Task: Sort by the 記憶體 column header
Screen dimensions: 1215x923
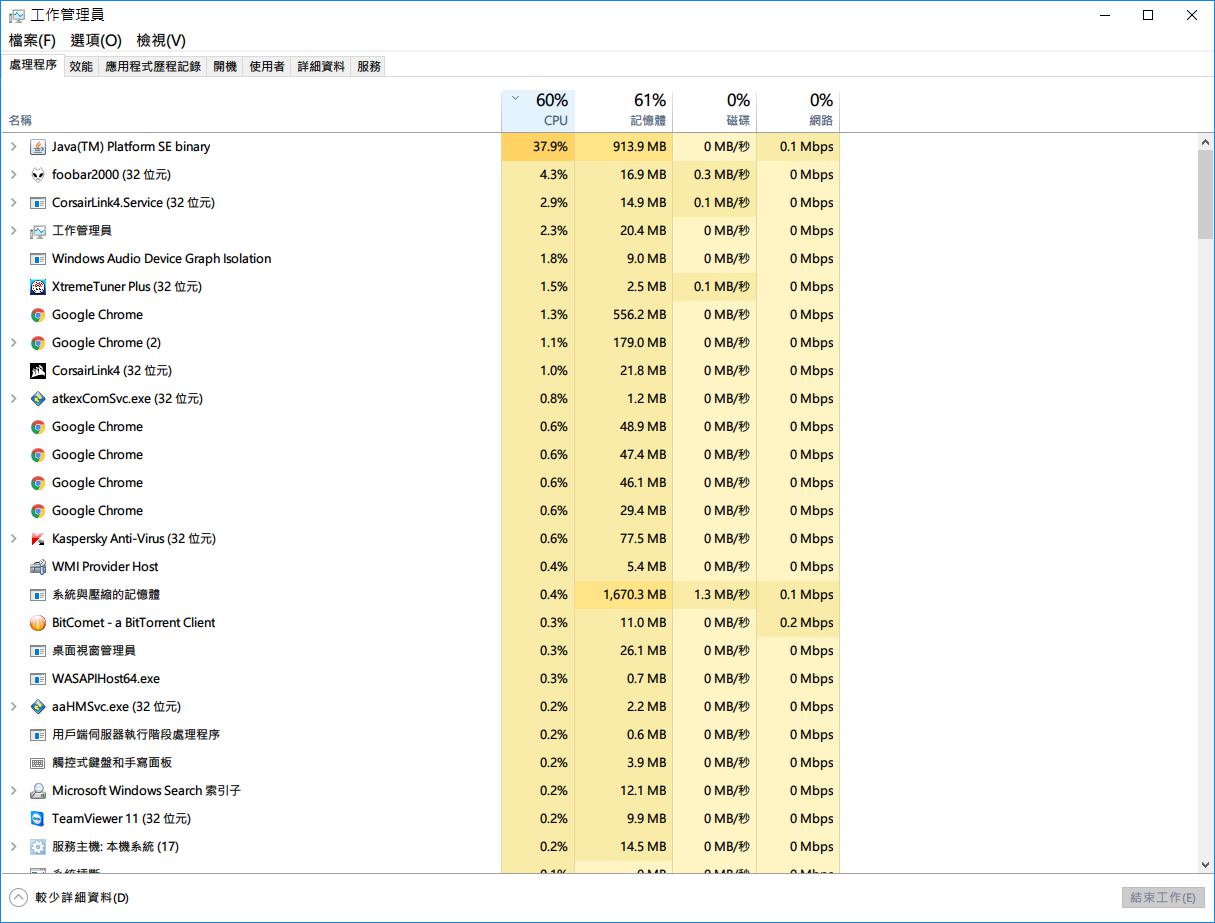Action: (x=624, y=110)
